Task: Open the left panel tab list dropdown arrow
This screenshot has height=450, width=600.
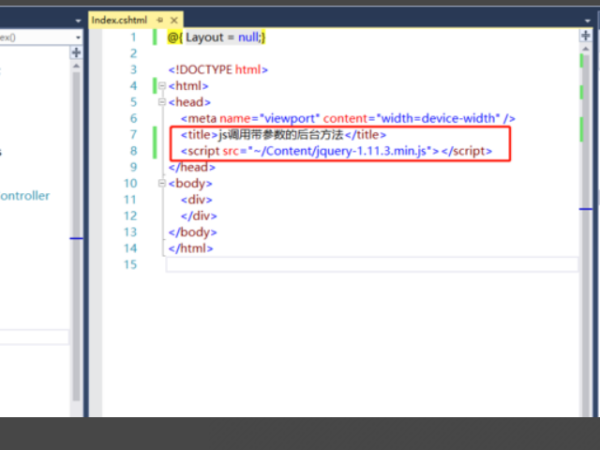Action: point(78,21)
